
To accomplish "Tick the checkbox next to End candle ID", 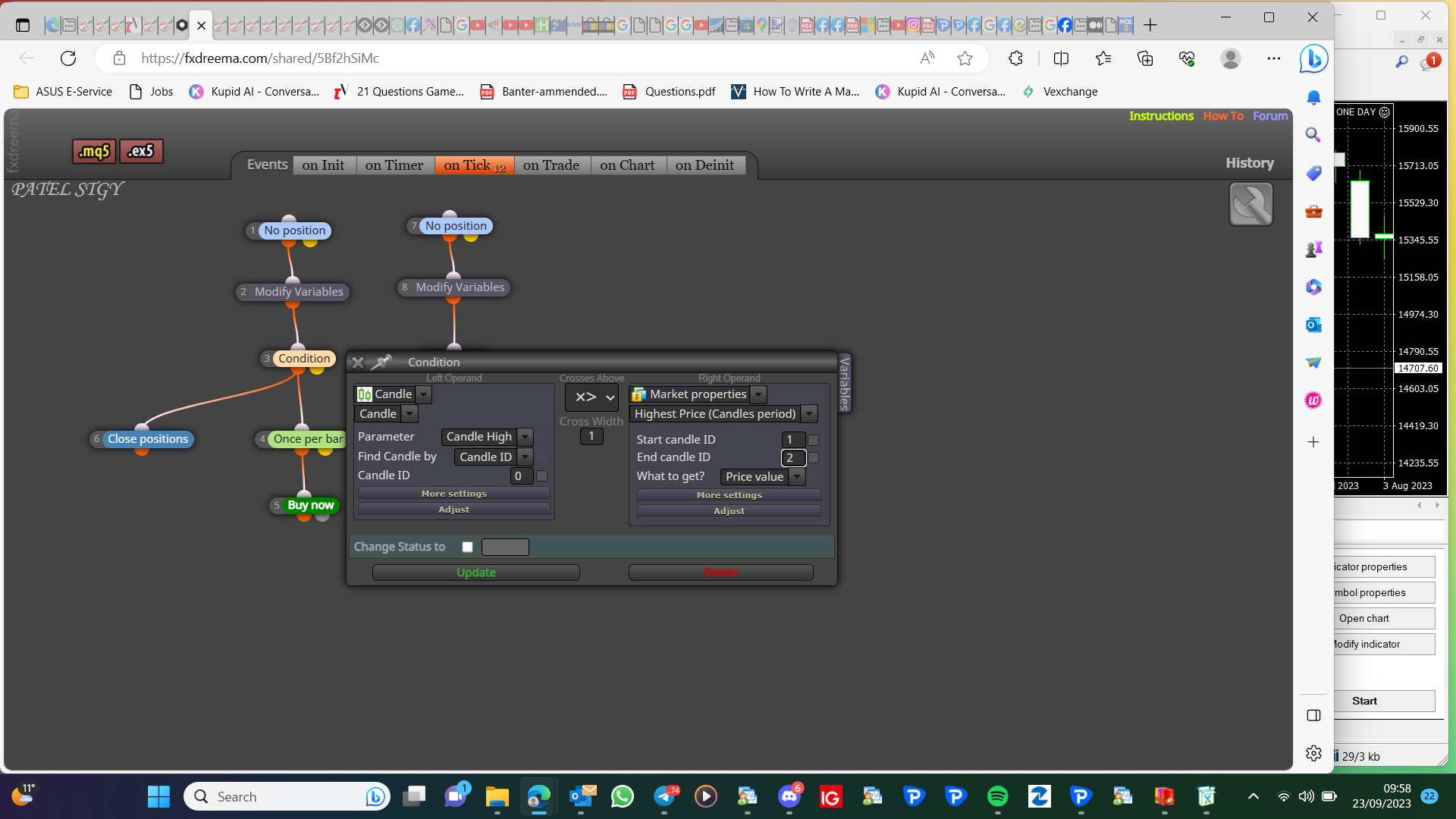I will [x=813, y=458].
